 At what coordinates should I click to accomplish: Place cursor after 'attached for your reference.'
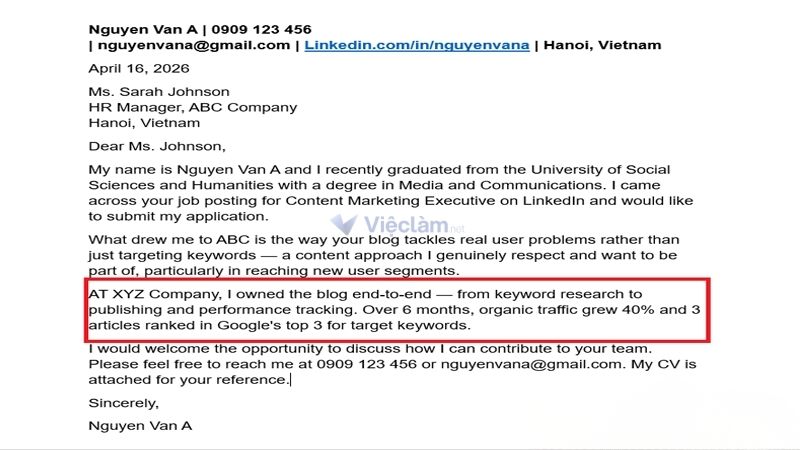pyautogui.click(x=291, y=380)
